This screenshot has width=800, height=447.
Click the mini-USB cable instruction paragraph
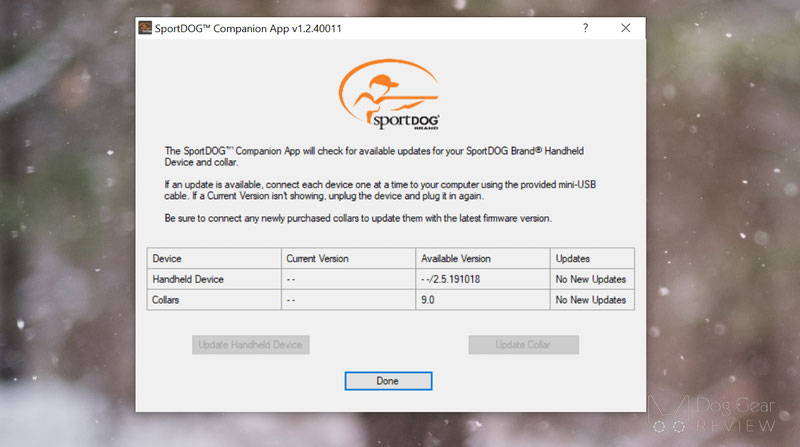tap(380, 190)
